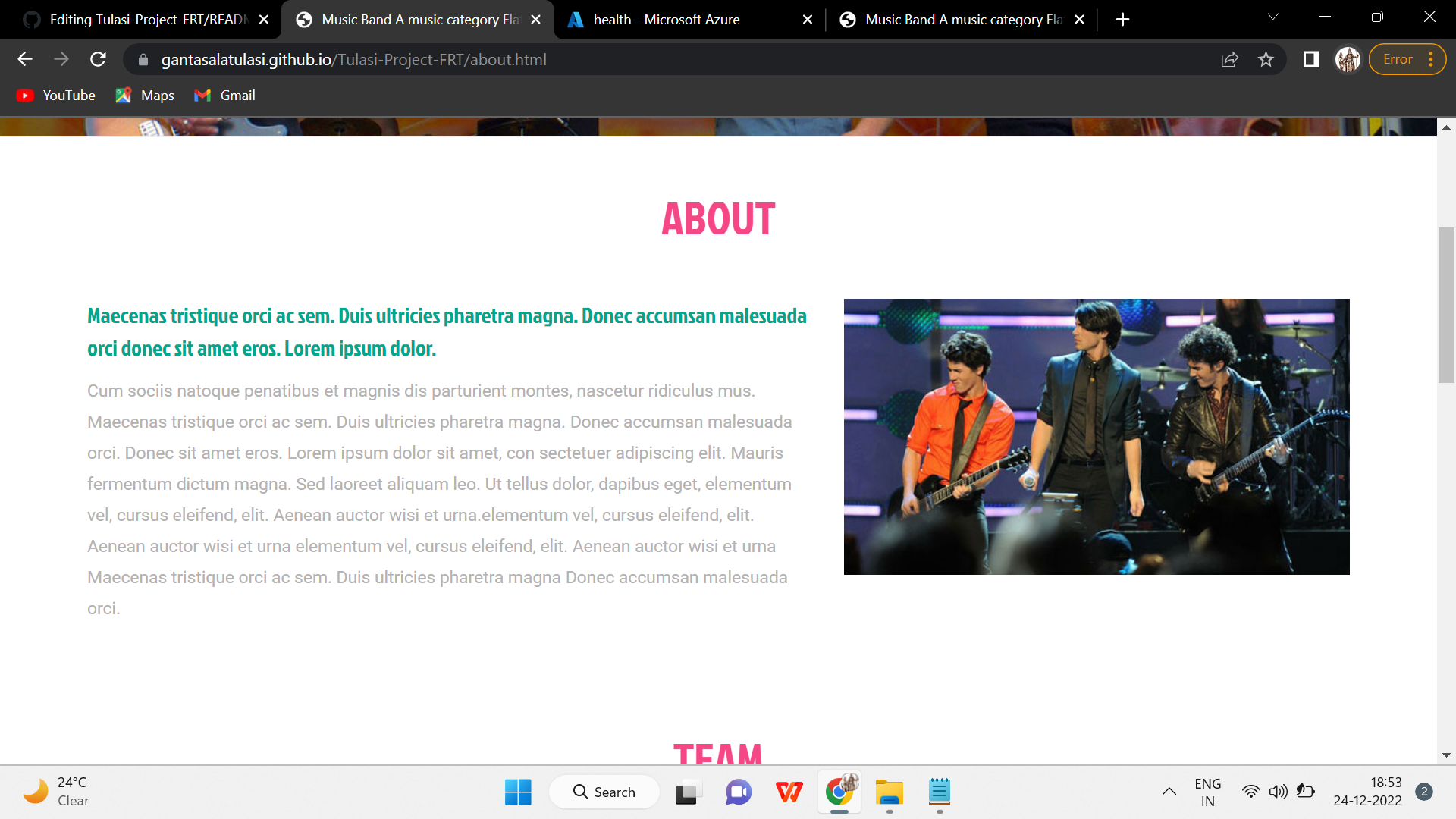The width and height of the screenshot is (1456, 819).
Task: Open the Maps bookmark
Action: pyautogui.click(x=145, y=96)
